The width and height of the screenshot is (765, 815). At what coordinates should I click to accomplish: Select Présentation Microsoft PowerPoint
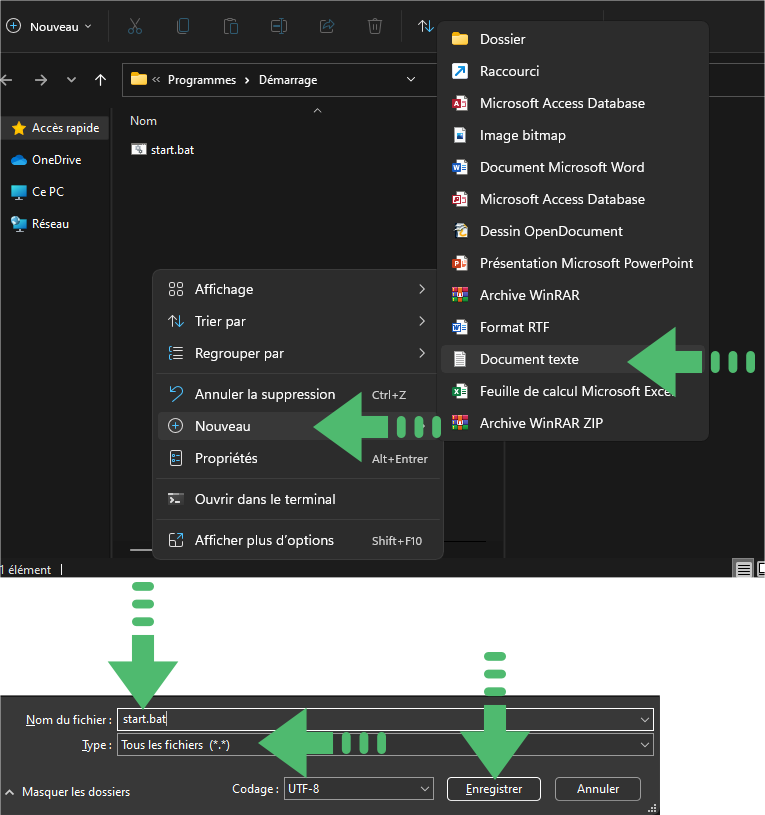[x=573, y=264]
